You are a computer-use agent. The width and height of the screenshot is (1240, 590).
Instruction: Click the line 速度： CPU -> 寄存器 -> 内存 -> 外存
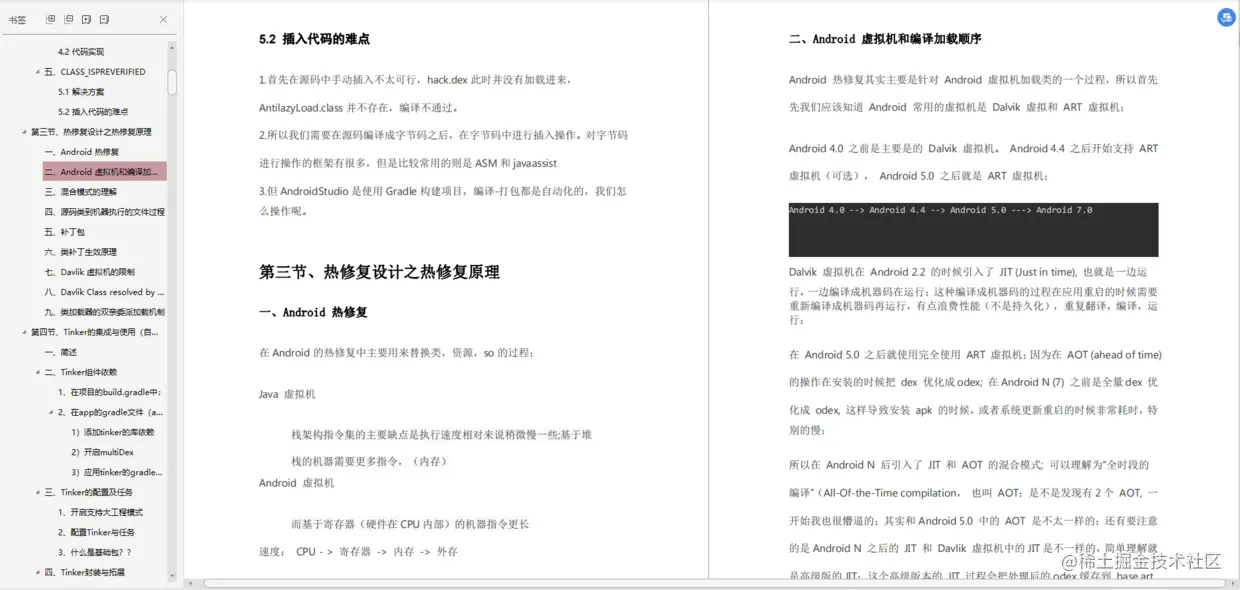pos(358,551)
